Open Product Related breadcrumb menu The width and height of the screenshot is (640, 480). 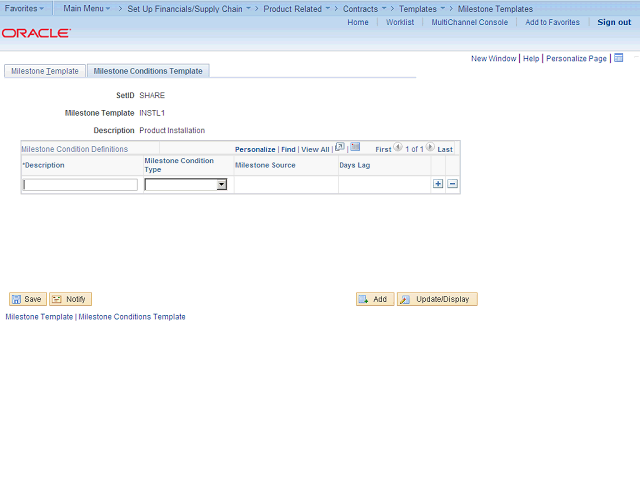(297, 9)
